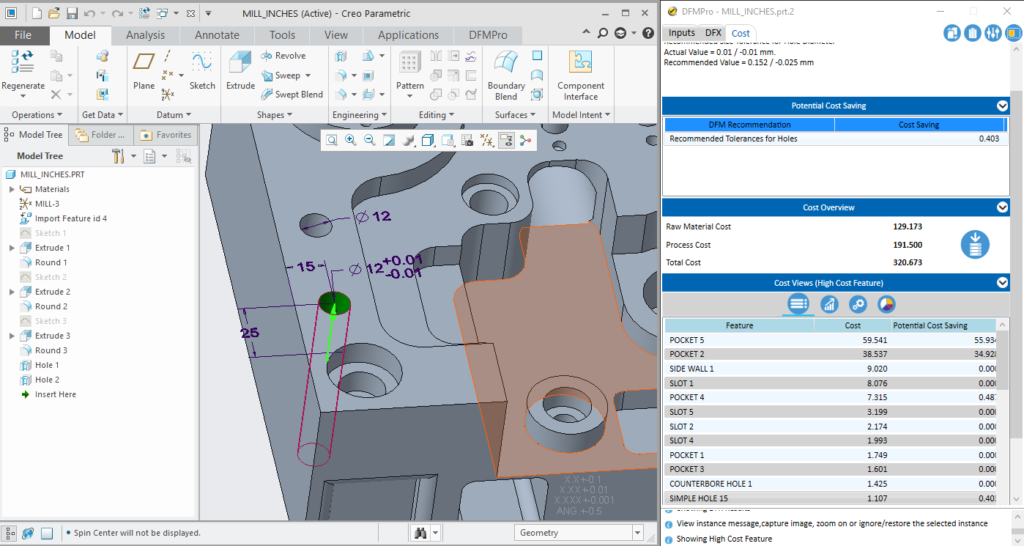Click the binoculars find icon in status bar

[420, 533]
